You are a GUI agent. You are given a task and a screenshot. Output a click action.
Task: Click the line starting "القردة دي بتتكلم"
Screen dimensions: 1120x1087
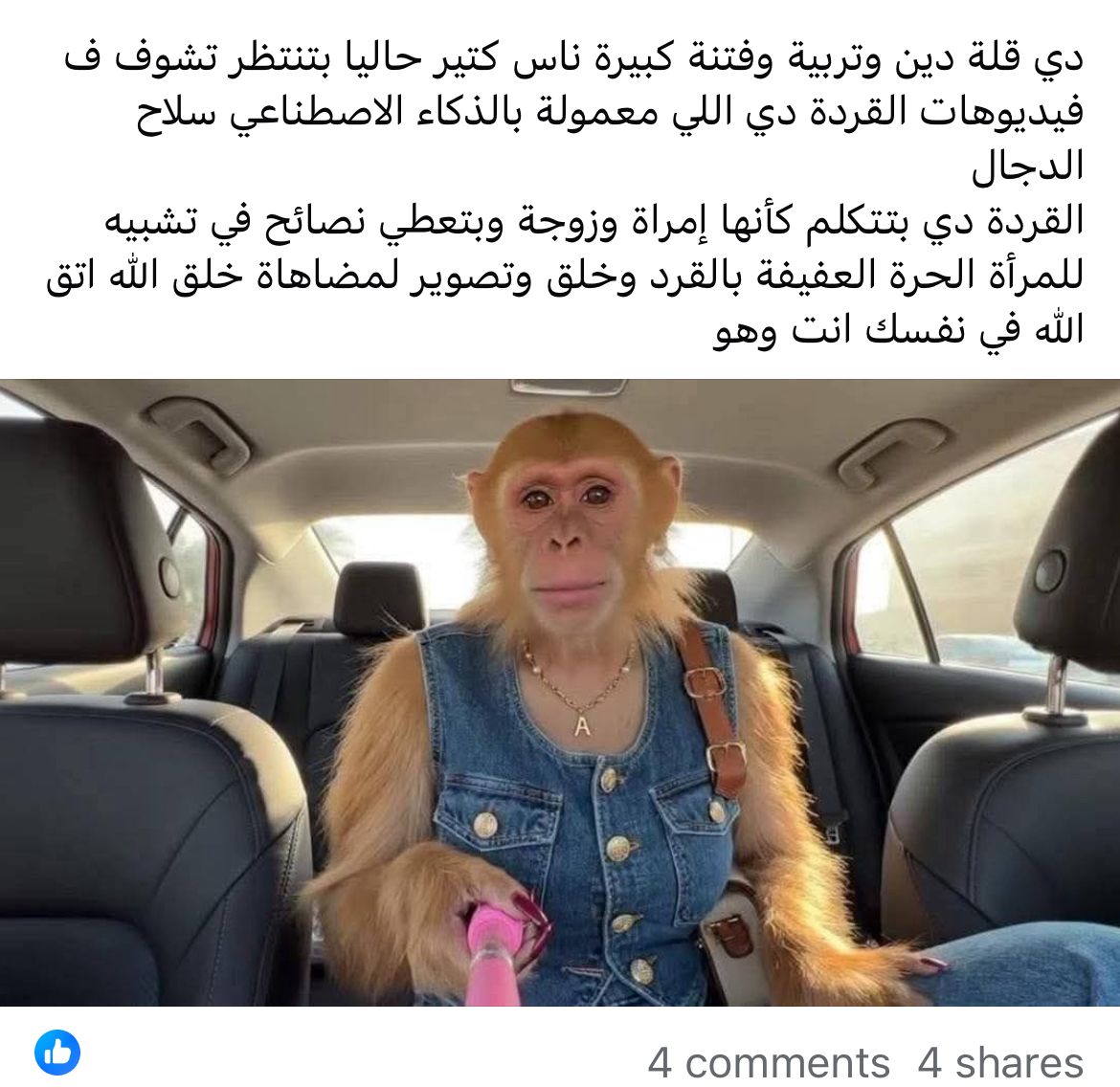click(x=594, y=223)
